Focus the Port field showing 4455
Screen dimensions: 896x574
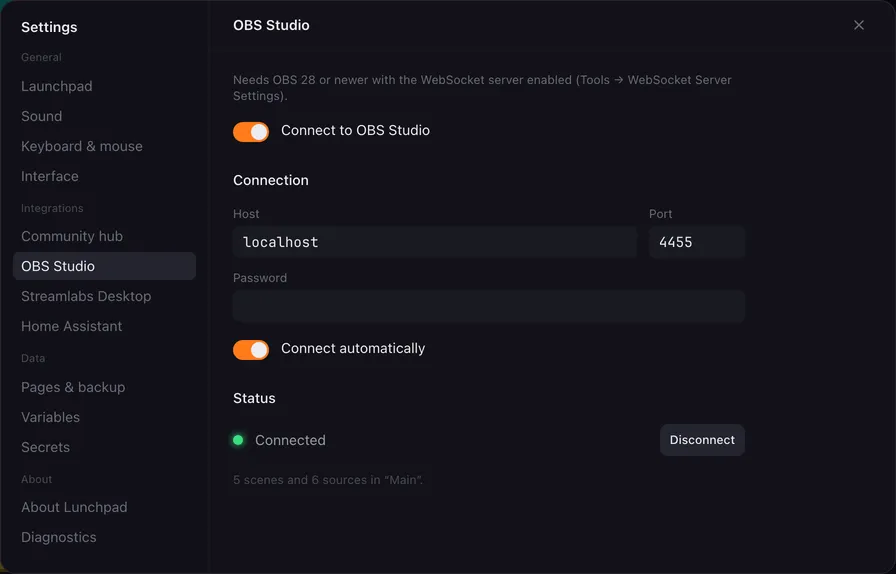coord(697,242)
